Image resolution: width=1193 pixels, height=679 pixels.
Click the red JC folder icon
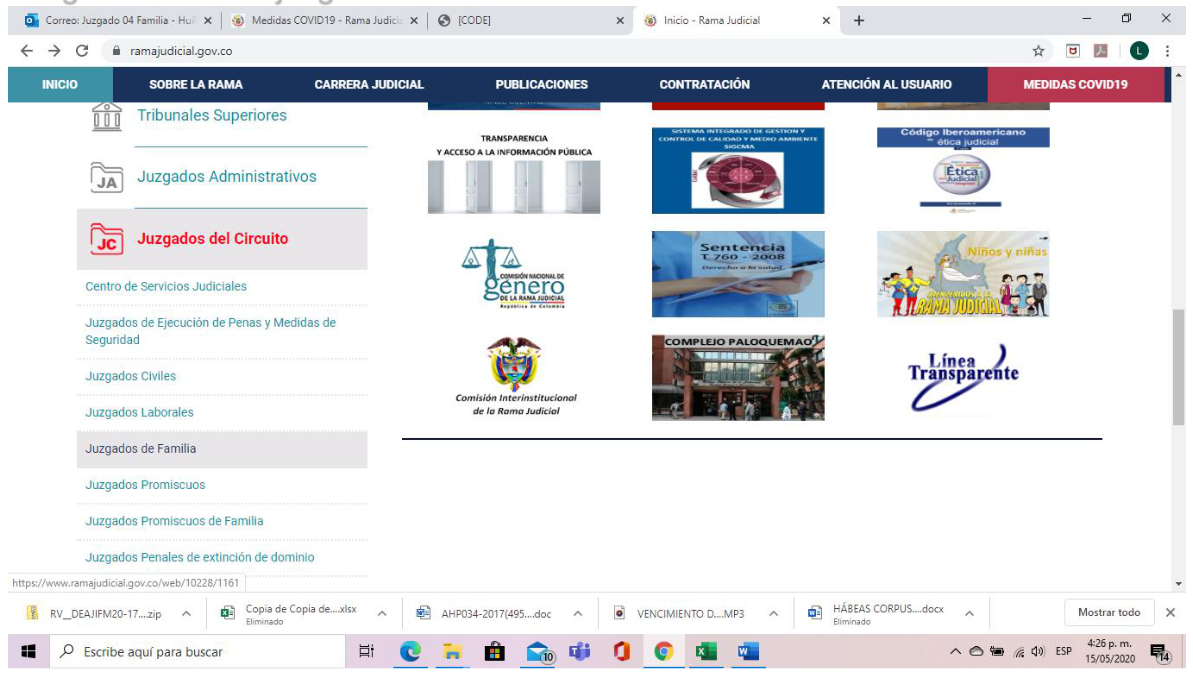[107, 239]
